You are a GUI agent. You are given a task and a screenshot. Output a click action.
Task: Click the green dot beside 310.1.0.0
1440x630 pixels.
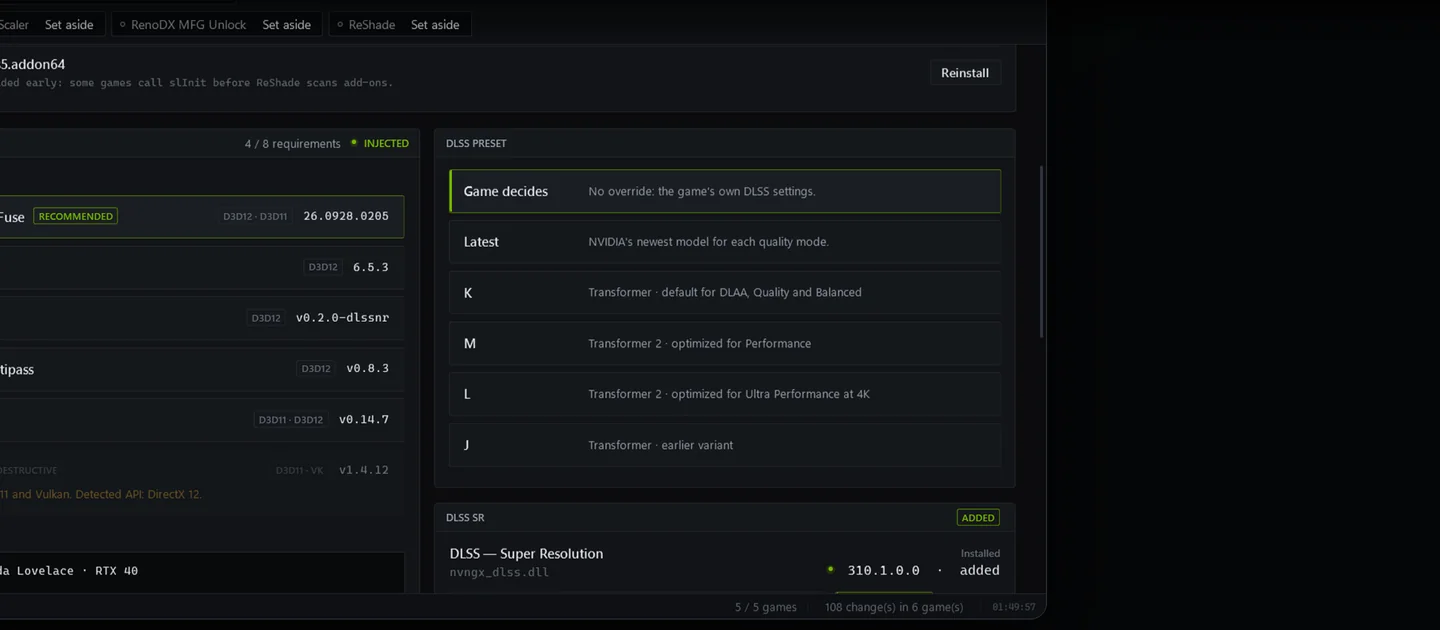tap(831, 570)
